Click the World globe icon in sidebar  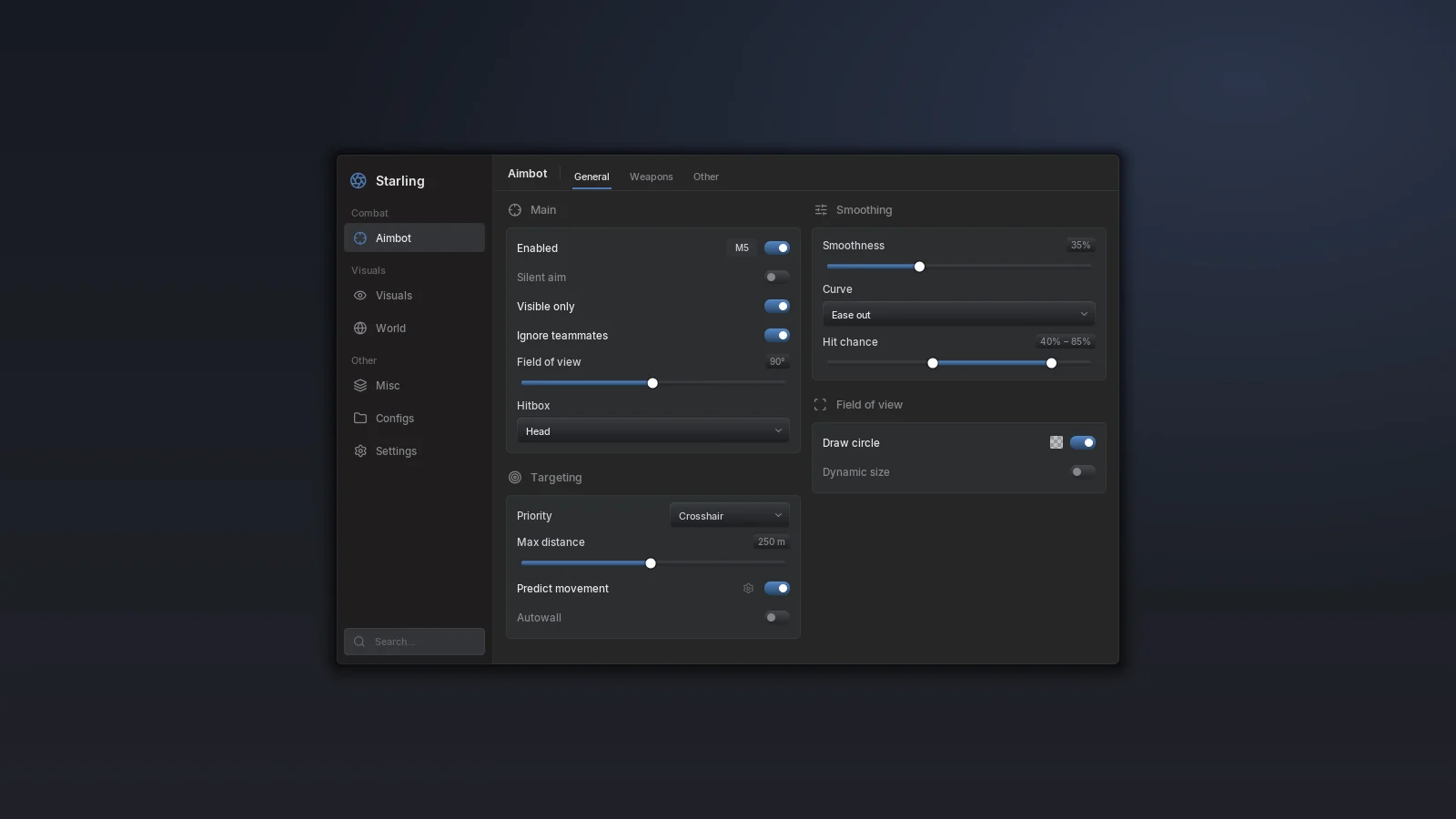pos(360,329)
